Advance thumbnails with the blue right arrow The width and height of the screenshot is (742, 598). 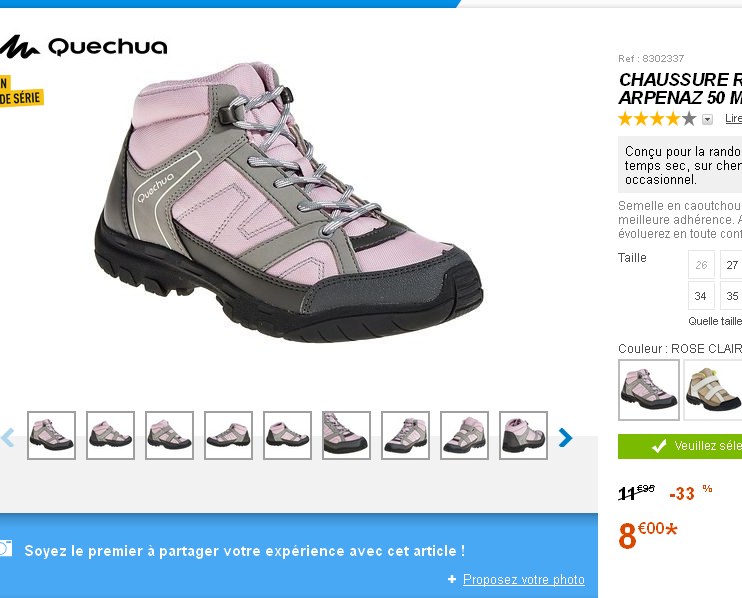[565, 438]
